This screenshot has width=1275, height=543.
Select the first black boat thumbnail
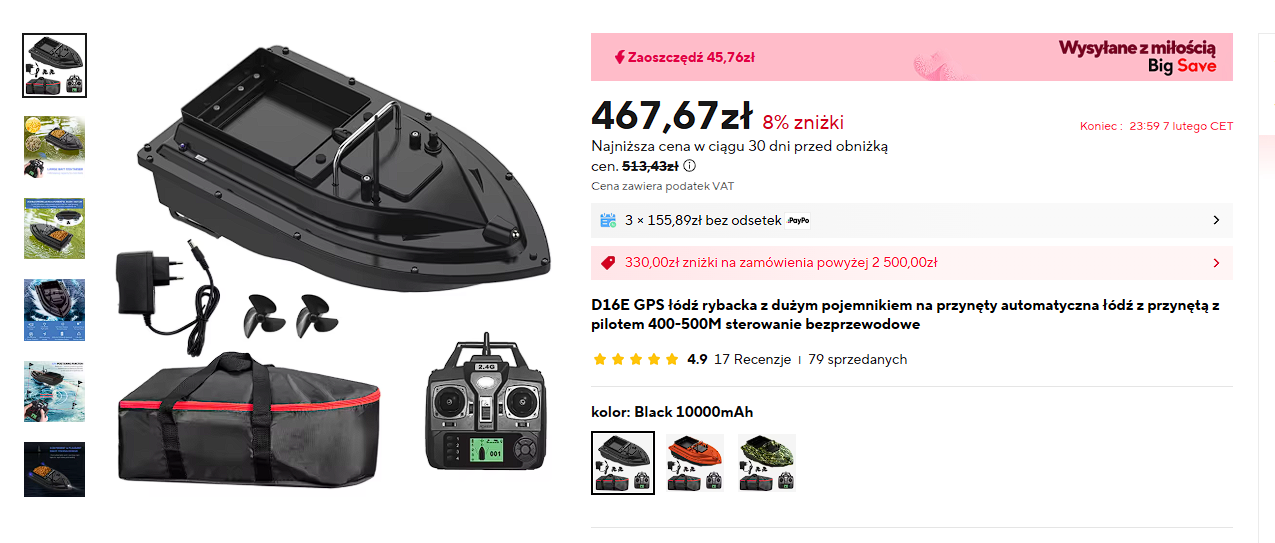click(55, 66)
